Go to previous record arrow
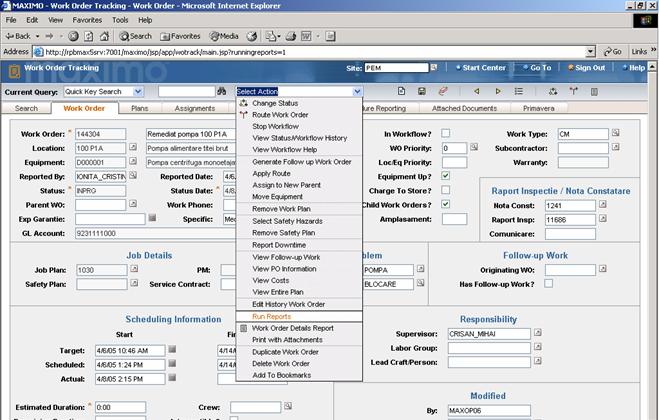 477,91
